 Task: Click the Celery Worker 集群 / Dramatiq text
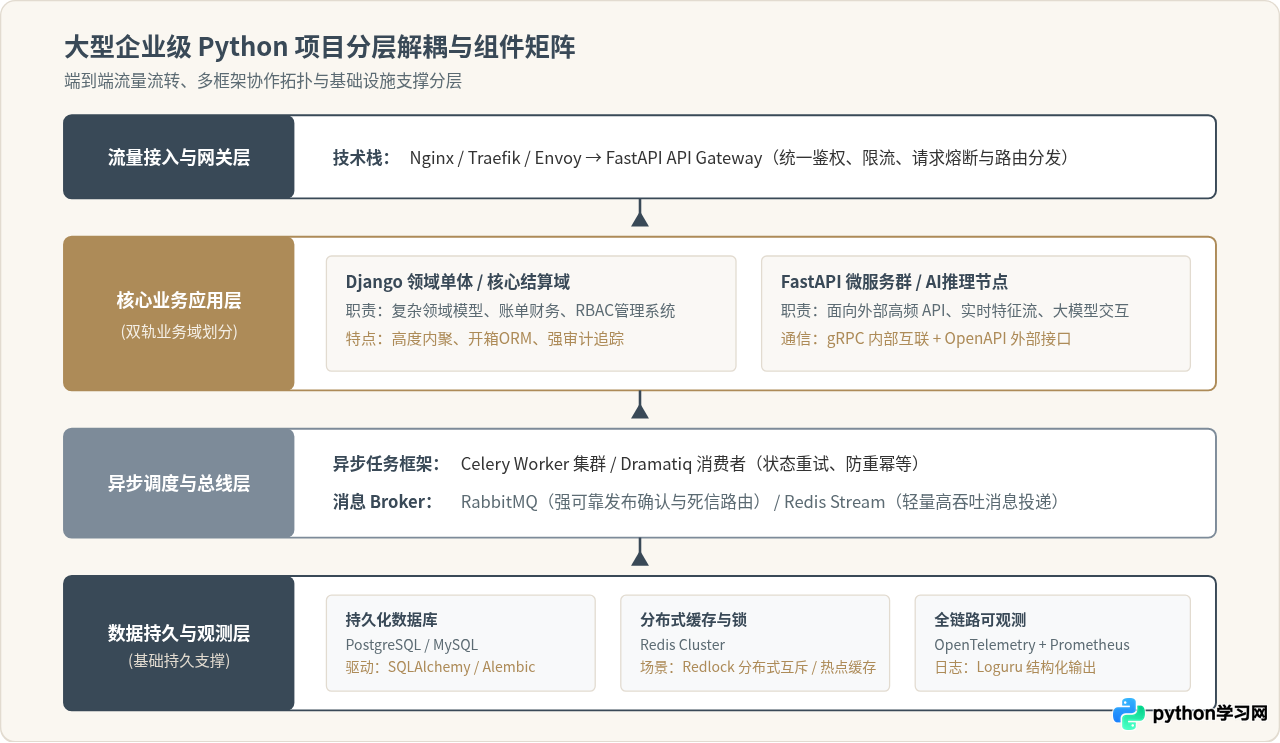690,464
